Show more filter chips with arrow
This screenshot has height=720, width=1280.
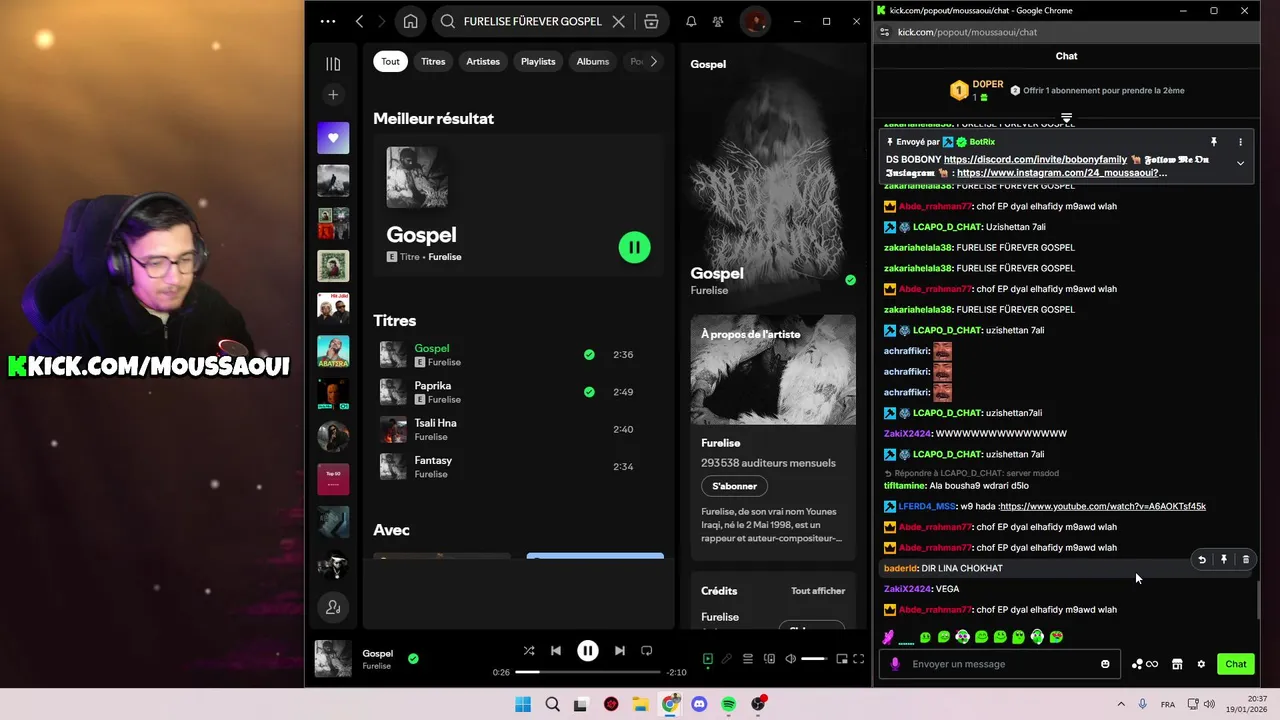click(x=654, y=61)
